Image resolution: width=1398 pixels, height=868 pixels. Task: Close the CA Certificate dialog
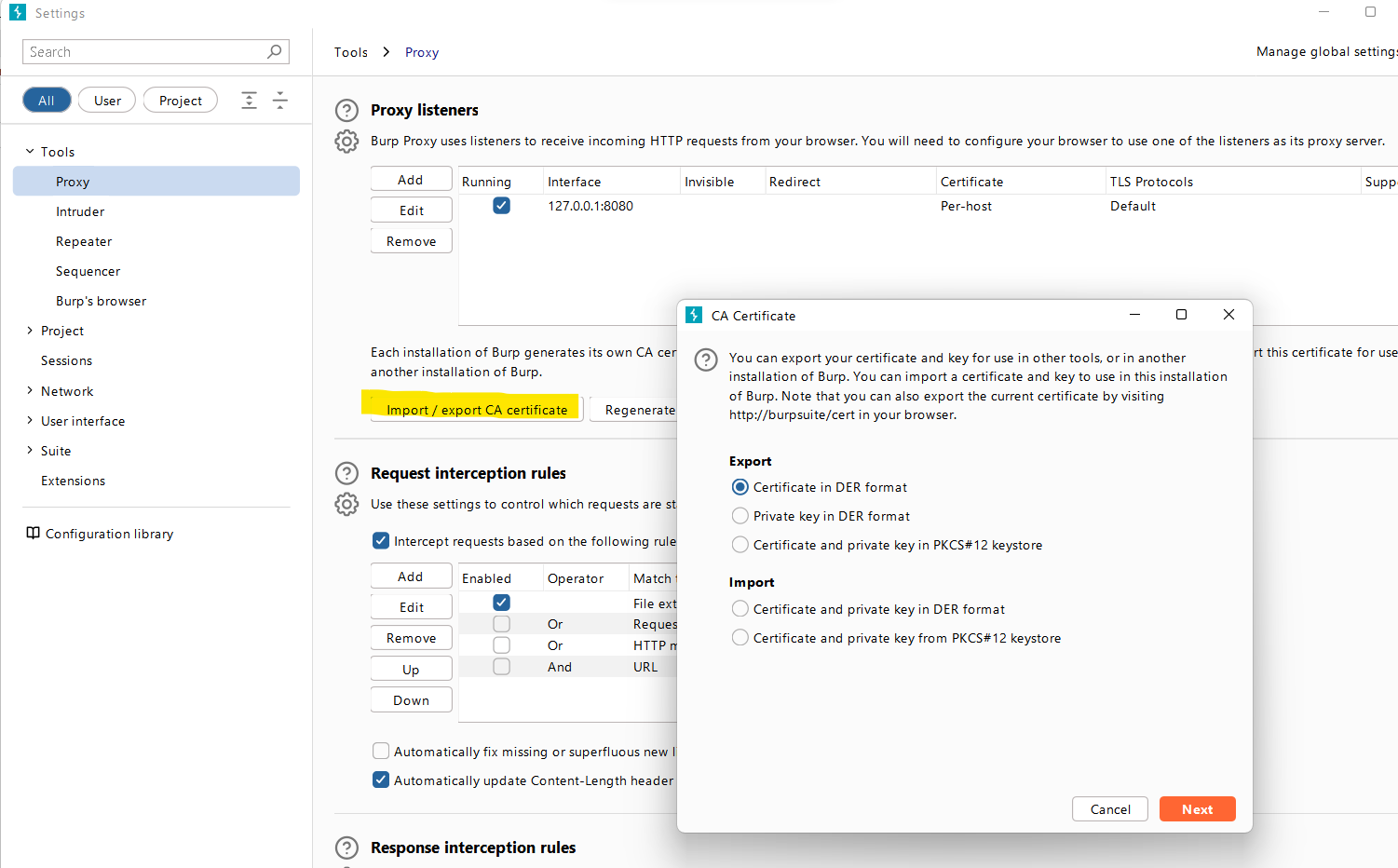tap(1228, 315)
